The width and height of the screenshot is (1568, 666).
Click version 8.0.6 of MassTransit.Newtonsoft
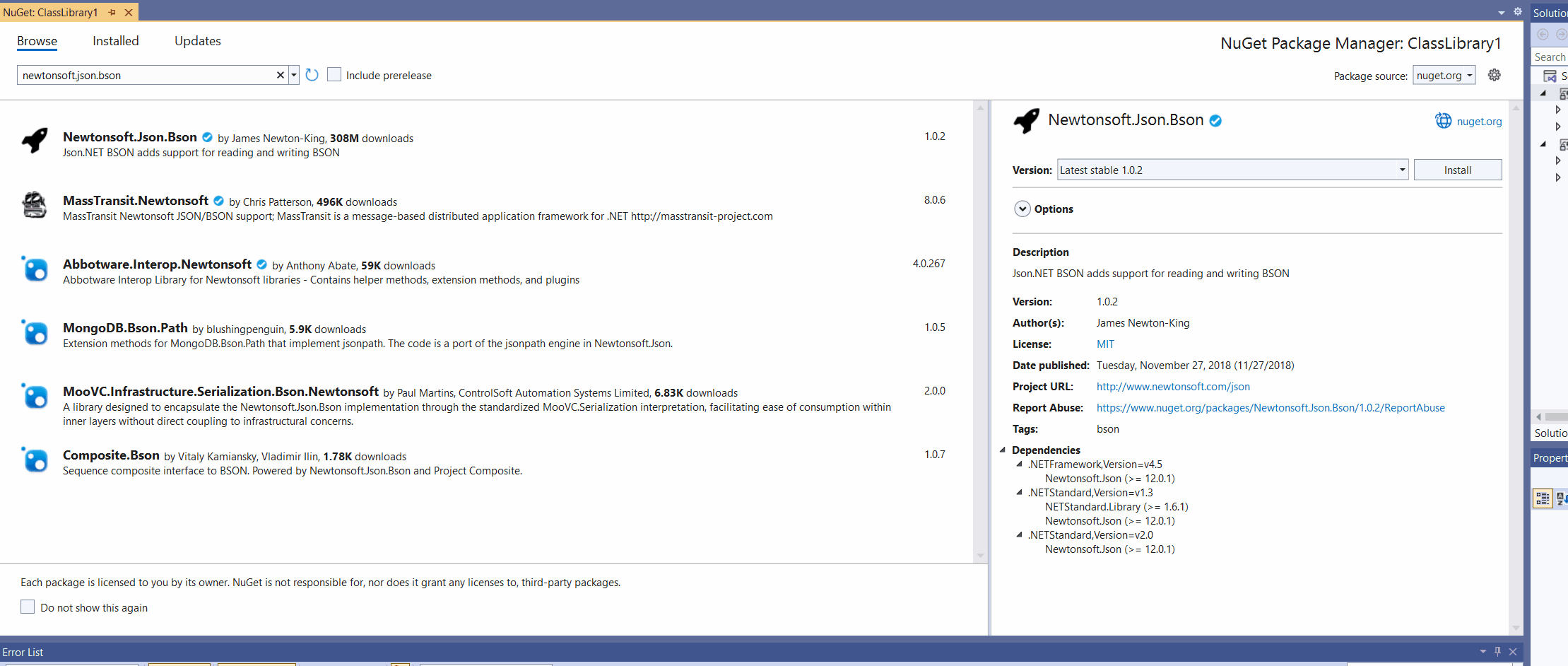[935, 199]
